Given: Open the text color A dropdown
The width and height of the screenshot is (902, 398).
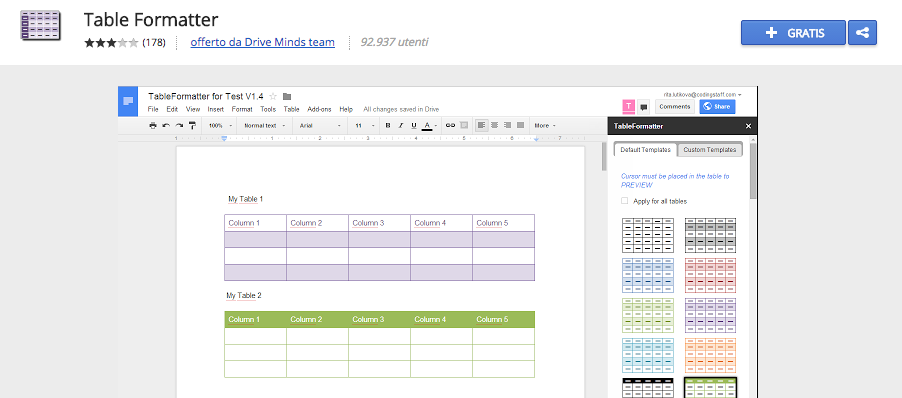Looking at the screenshot, I should (x=430, y=125).
